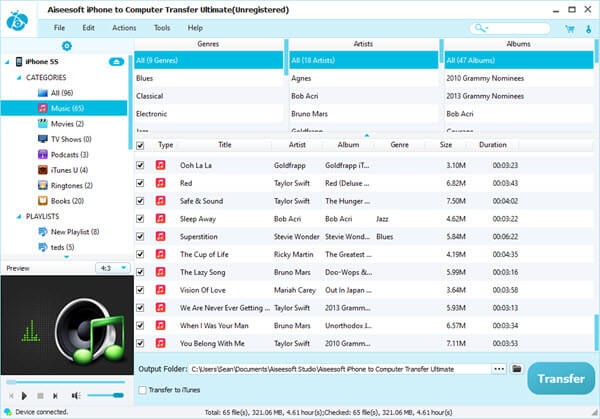Click the song list vertical scrollbar

click(x=597, y=332)
